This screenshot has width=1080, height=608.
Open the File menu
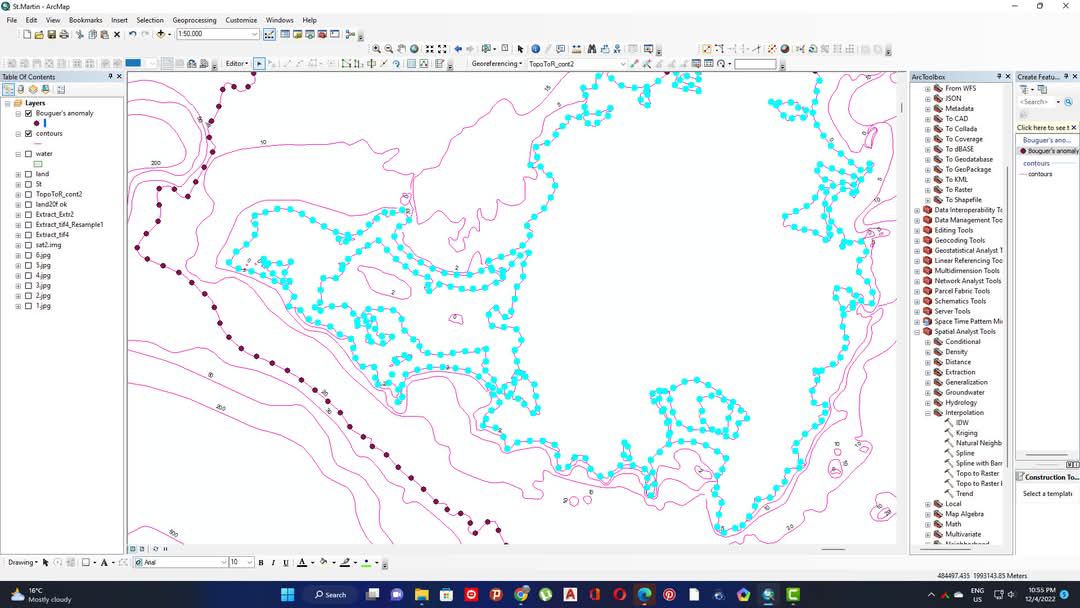(x=12, y=20)
